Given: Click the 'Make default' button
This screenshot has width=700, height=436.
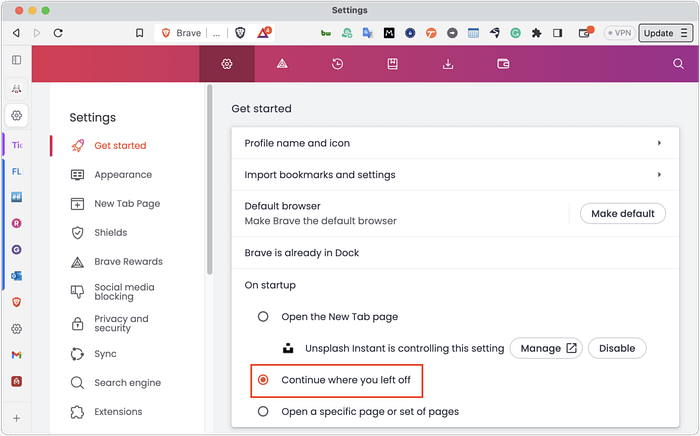Looking at the screenshot, I should (622, 213).
